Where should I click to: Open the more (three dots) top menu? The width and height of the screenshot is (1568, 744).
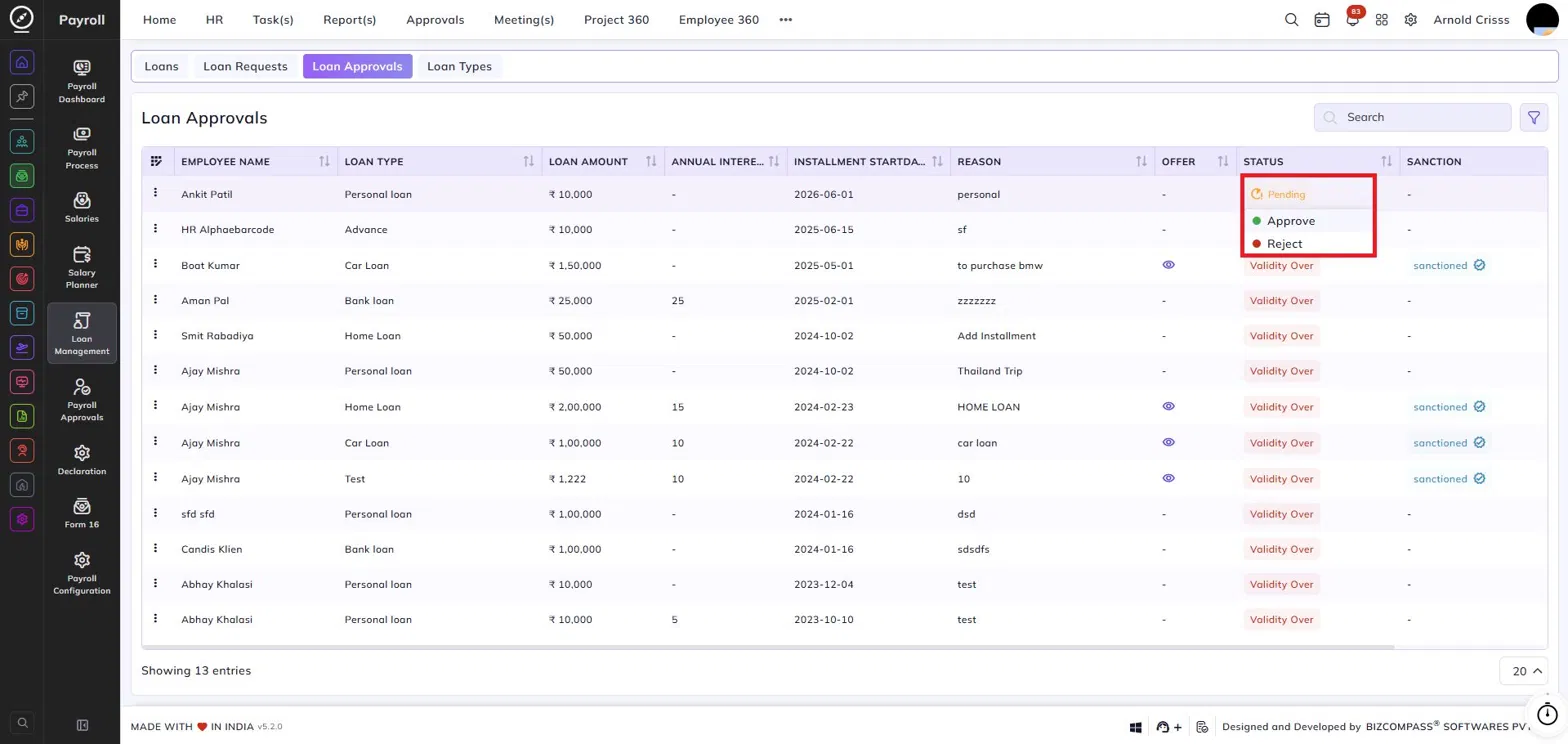click(x=786, y=20)
